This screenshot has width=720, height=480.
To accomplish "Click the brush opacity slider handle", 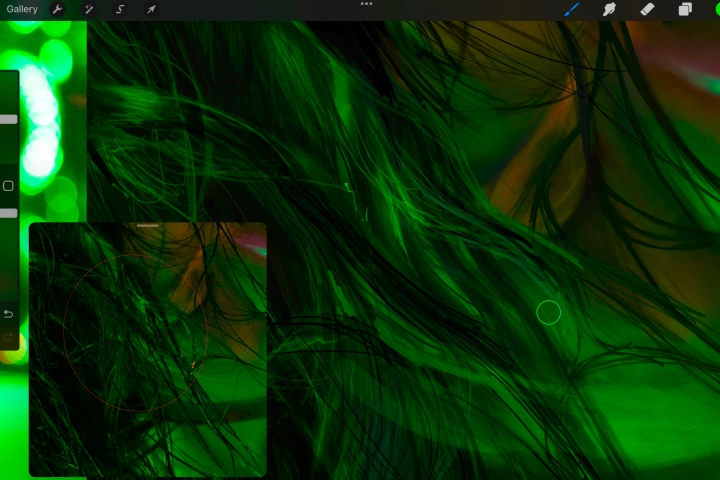I will 9,213.
